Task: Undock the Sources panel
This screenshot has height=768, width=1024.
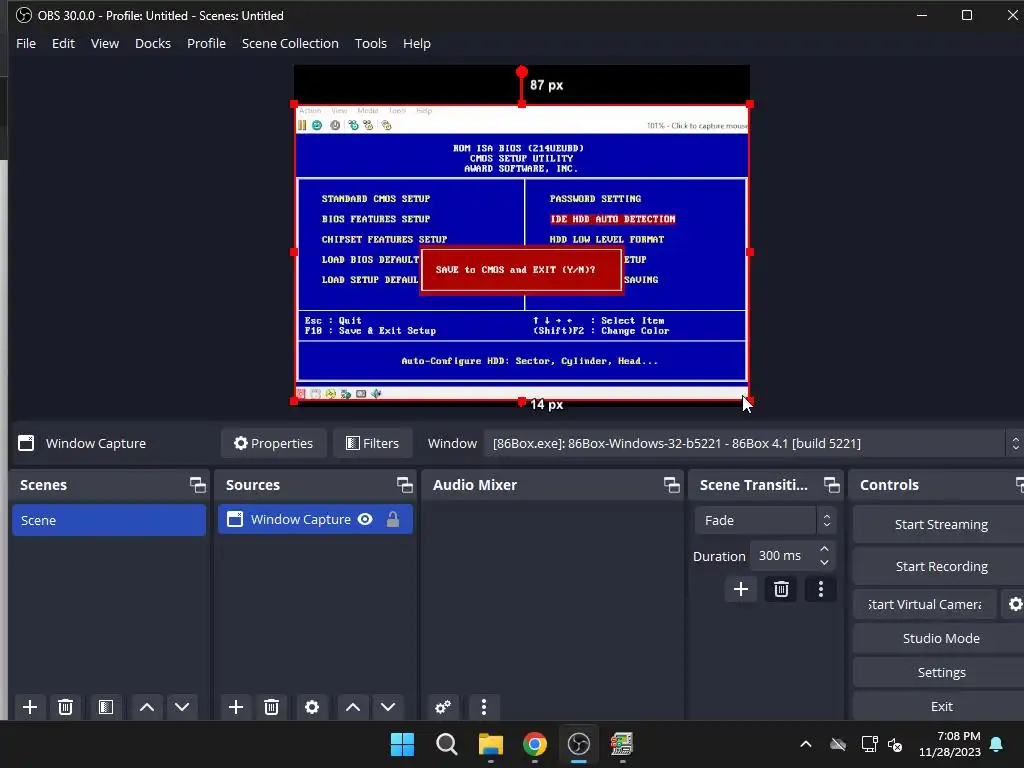Action: (x=404, y=485)
